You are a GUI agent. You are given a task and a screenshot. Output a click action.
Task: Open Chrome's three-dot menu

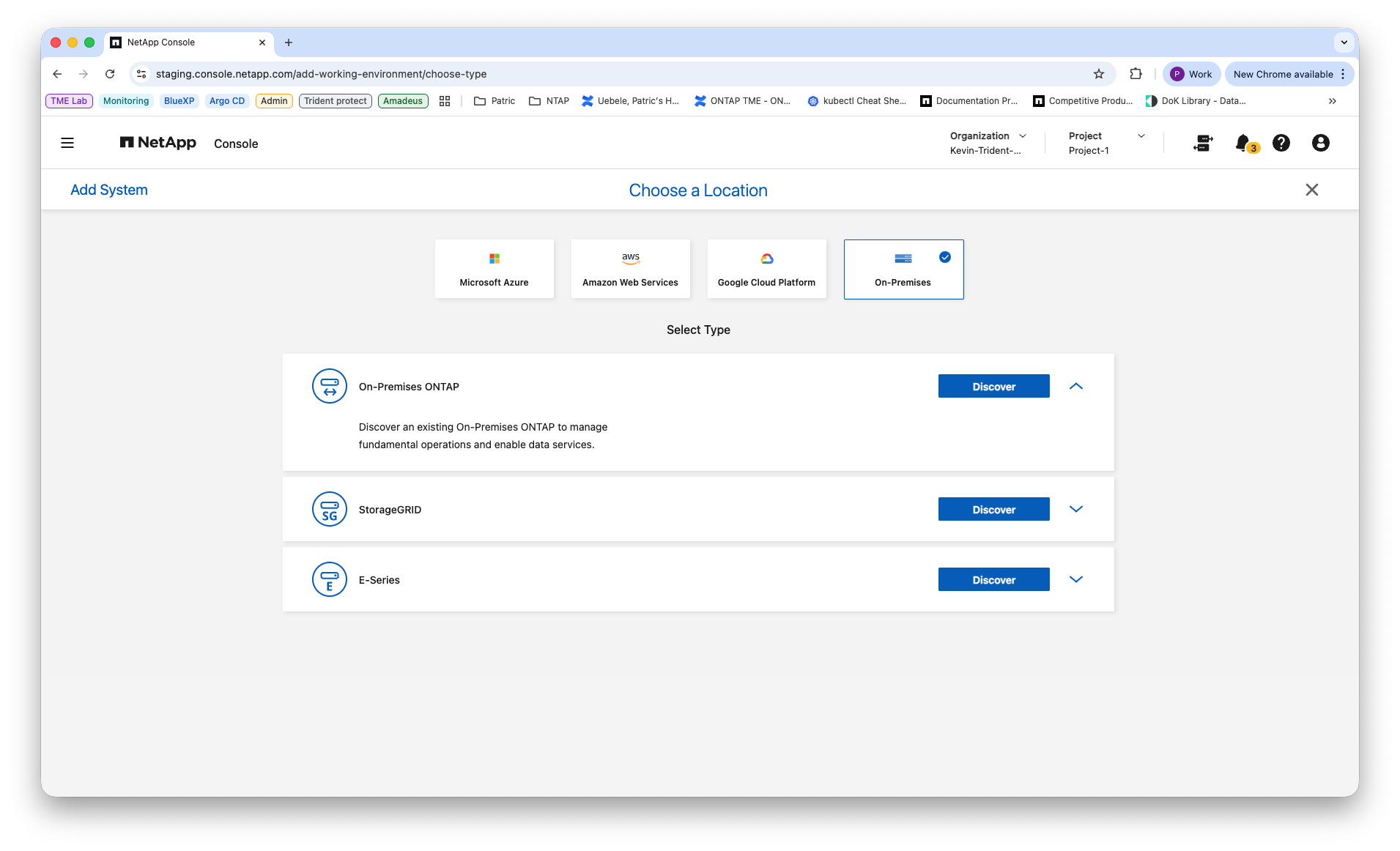pos(1343,74)
